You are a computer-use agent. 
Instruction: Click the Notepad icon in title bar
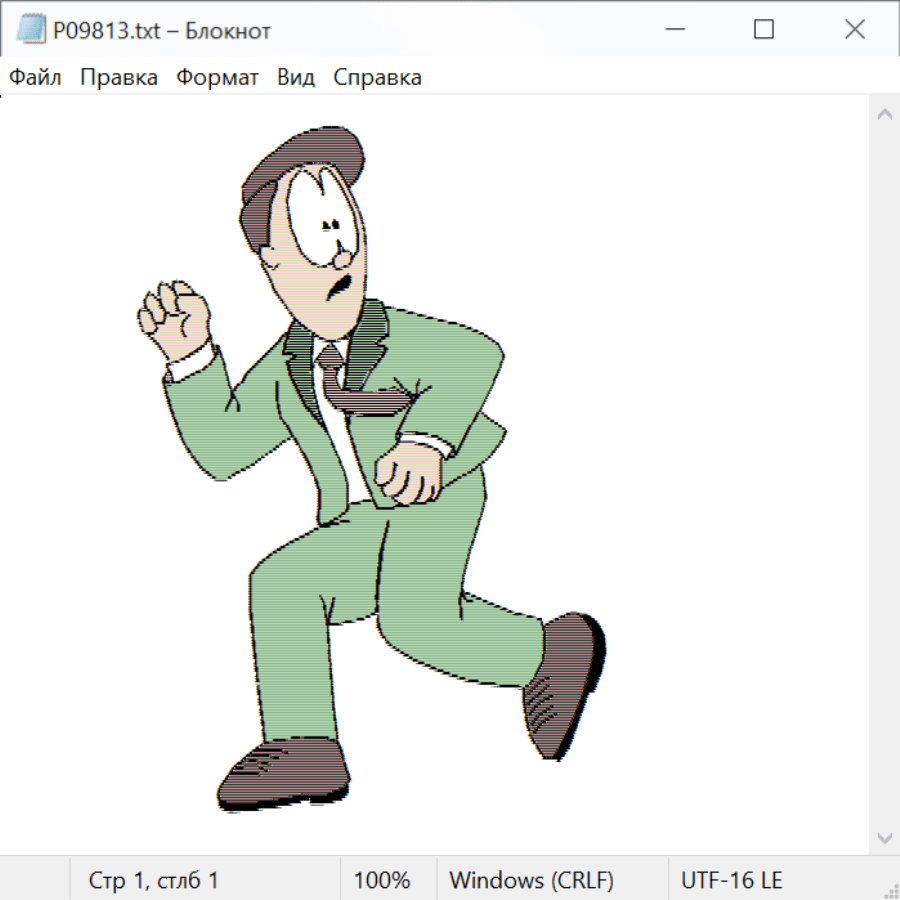tap(30, 30)
